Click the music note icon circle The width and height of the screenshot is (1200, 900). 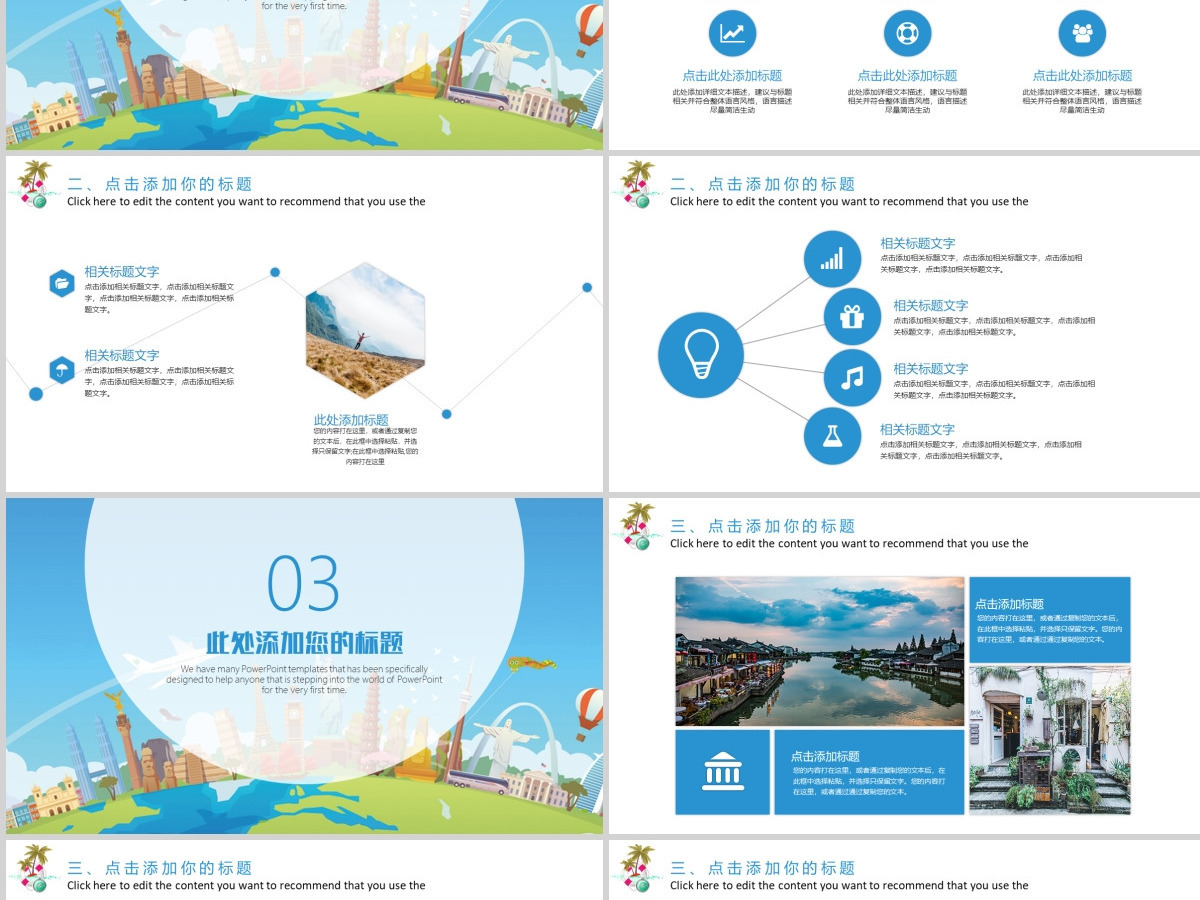(x=852, y=378)
